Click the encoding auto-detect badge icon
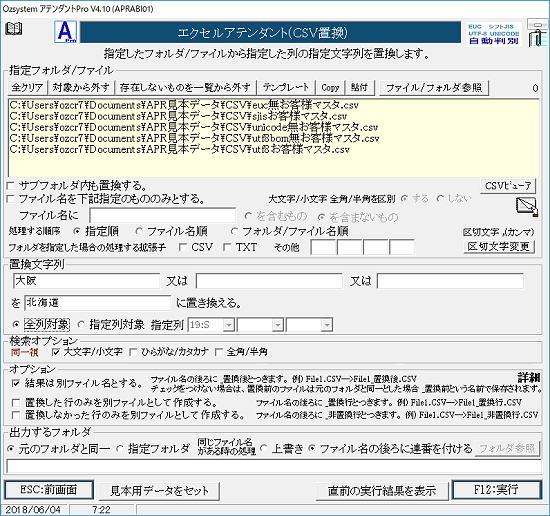The image size is (550, 516). (494, 34)
